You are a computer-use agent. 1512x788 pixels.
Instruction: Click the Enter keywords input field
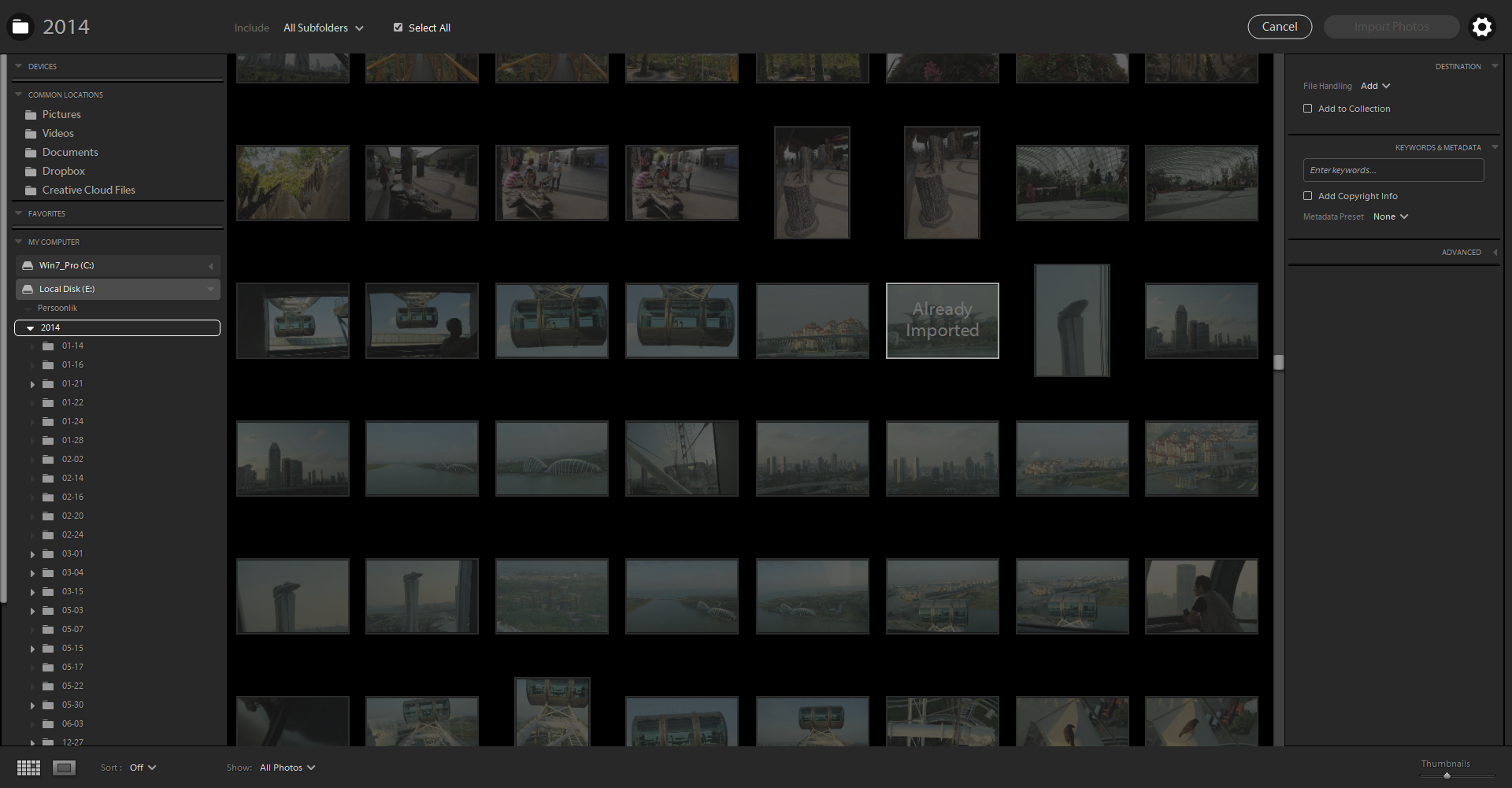[1393, 170]
